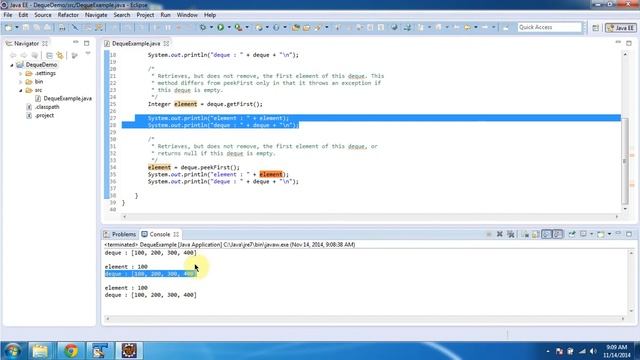Image resolution: width=640 pixels, height=360 pixels.
Task: Click the clock showing 9:09 AM
Action: [x=617, y=347]
